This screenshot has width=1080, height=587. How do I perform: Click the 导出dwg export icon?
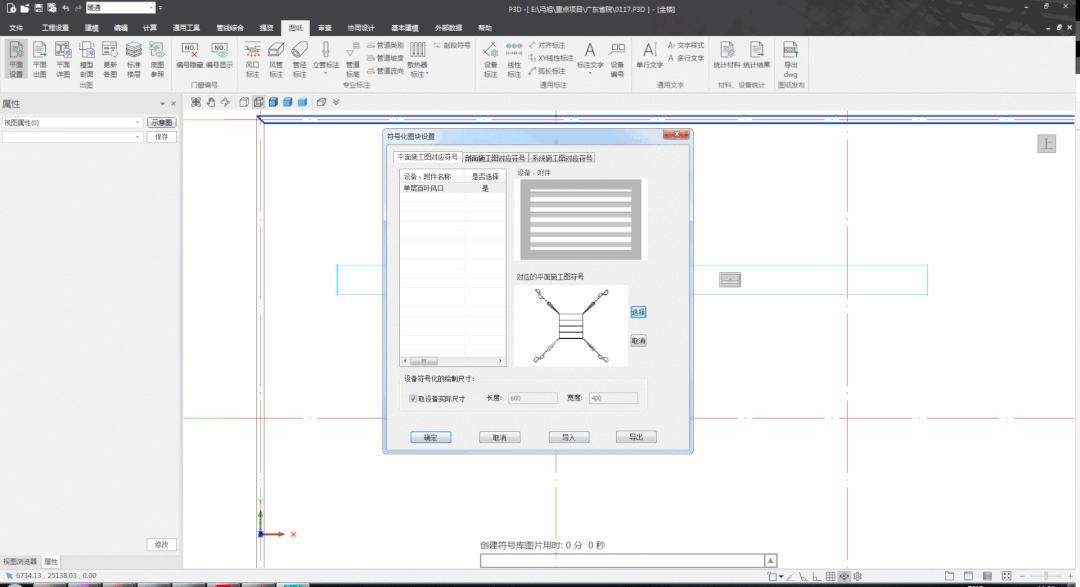pos(790,58)
